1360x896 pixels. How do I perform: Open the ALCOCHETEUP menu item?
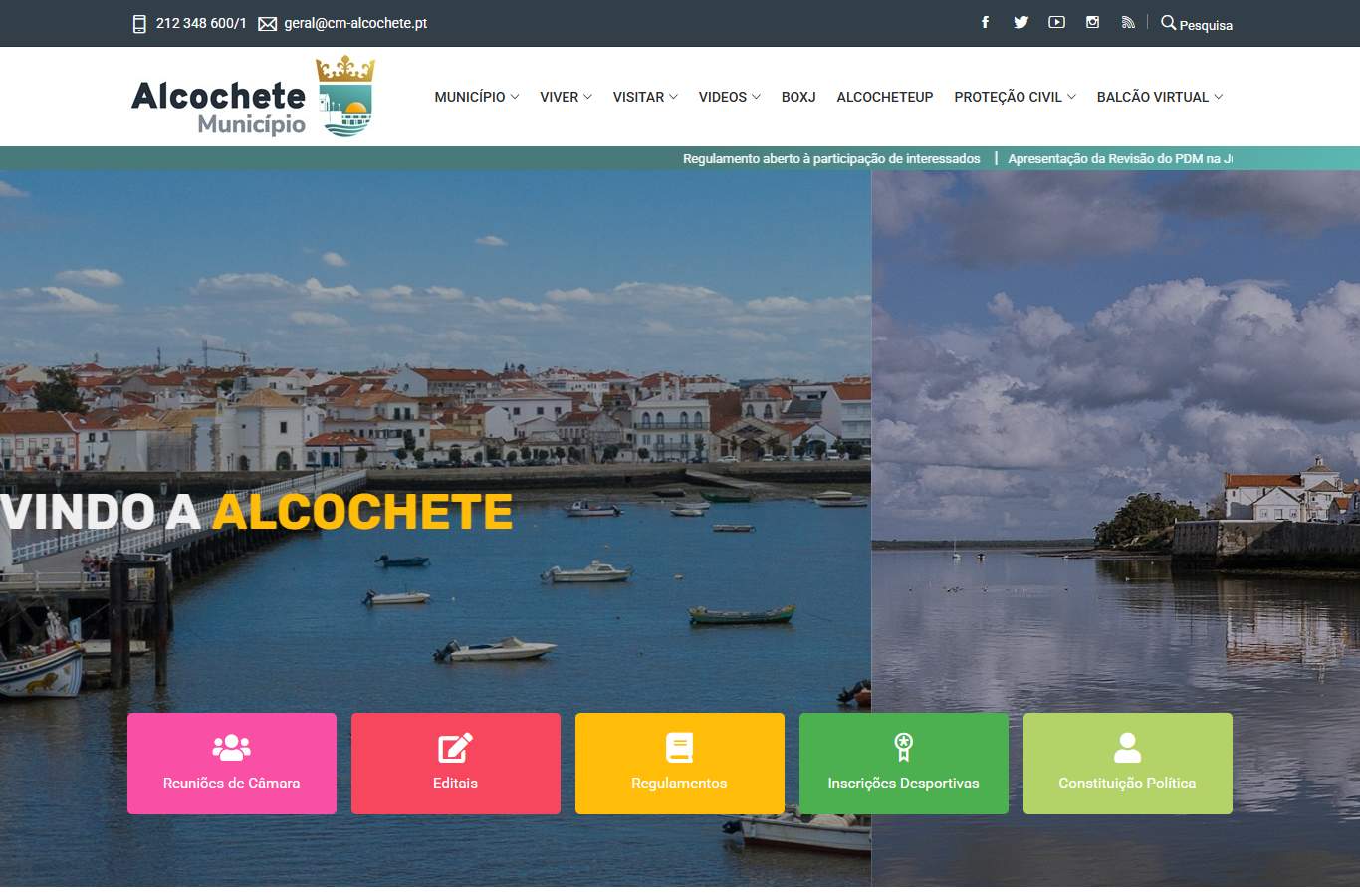(x=885, y=97)
